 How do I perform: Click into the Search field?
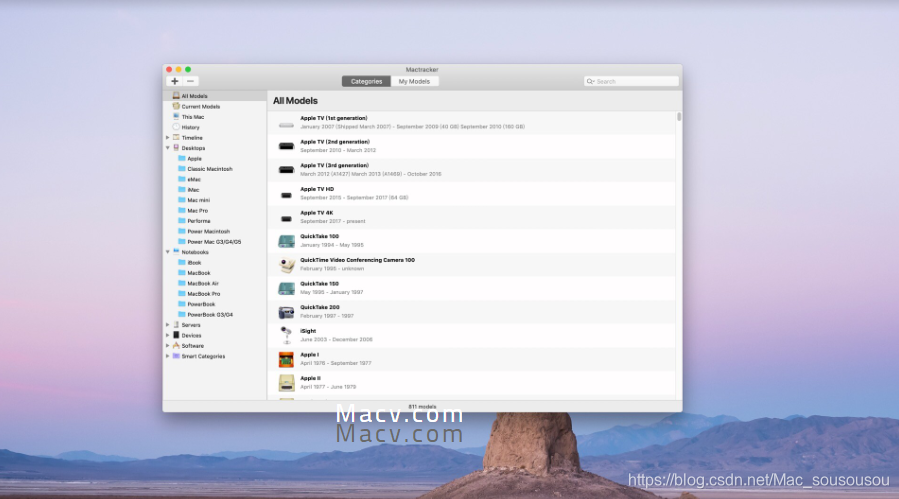point(631,81)
